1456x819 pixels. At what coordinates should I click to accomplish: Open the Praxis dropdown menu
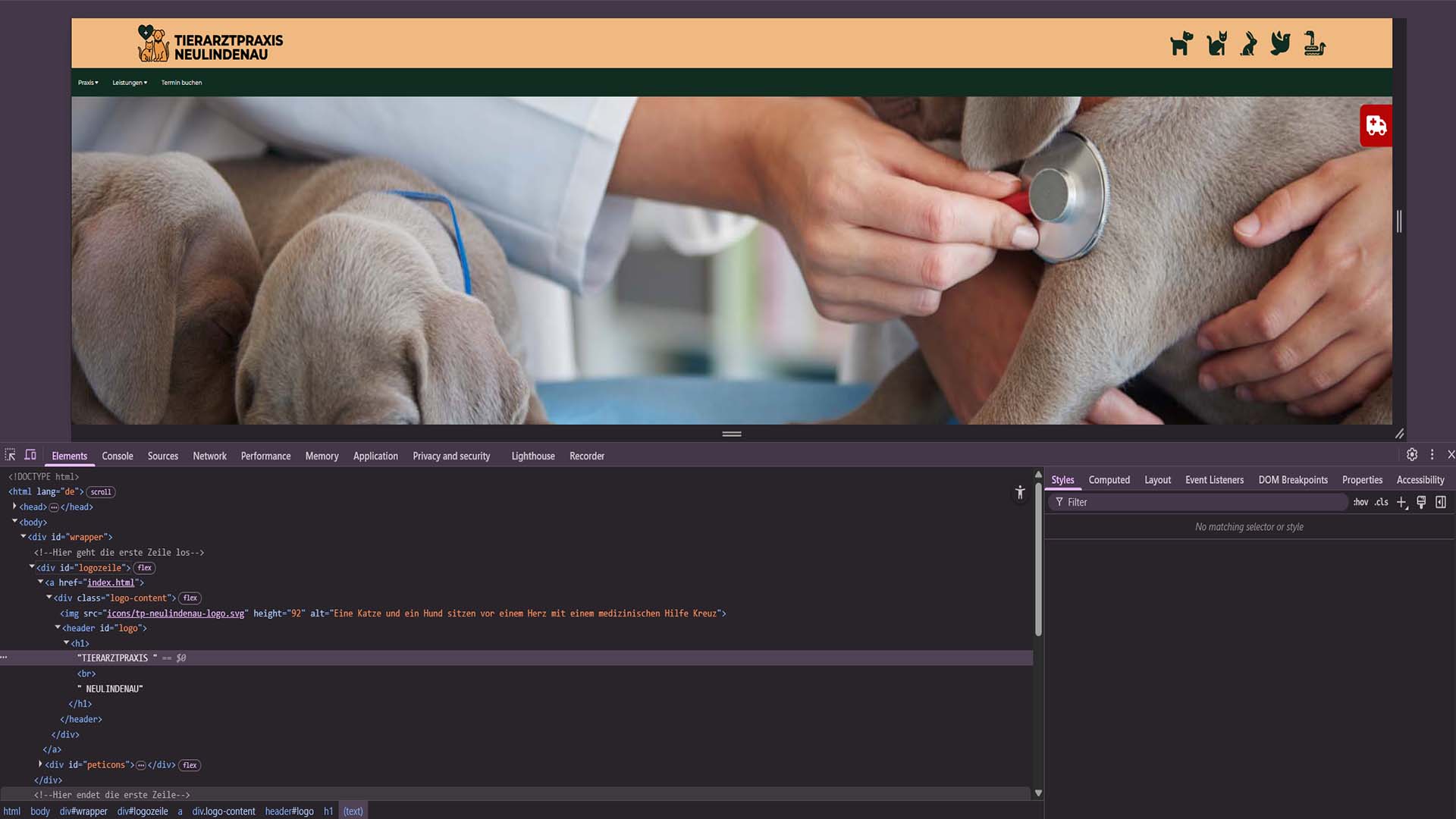click(x=88, y=83)
